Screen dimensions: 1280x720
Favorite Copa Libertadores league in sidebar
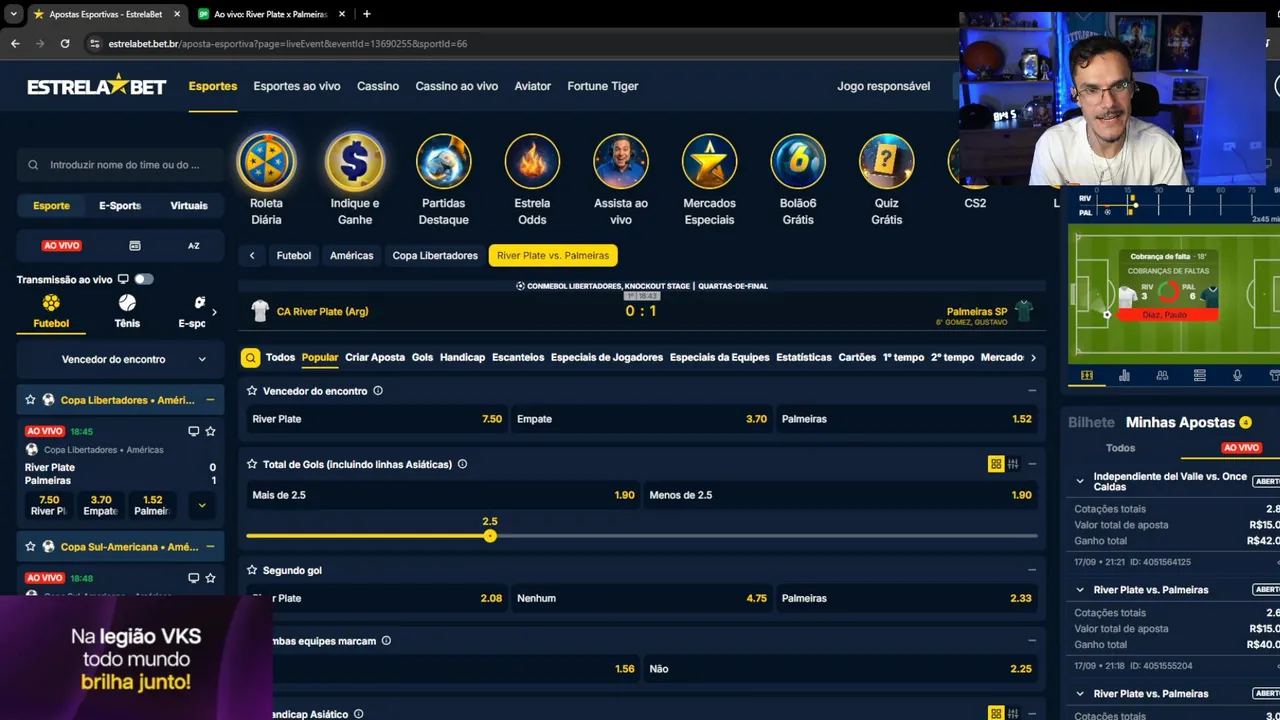click(x=31, y=400)
